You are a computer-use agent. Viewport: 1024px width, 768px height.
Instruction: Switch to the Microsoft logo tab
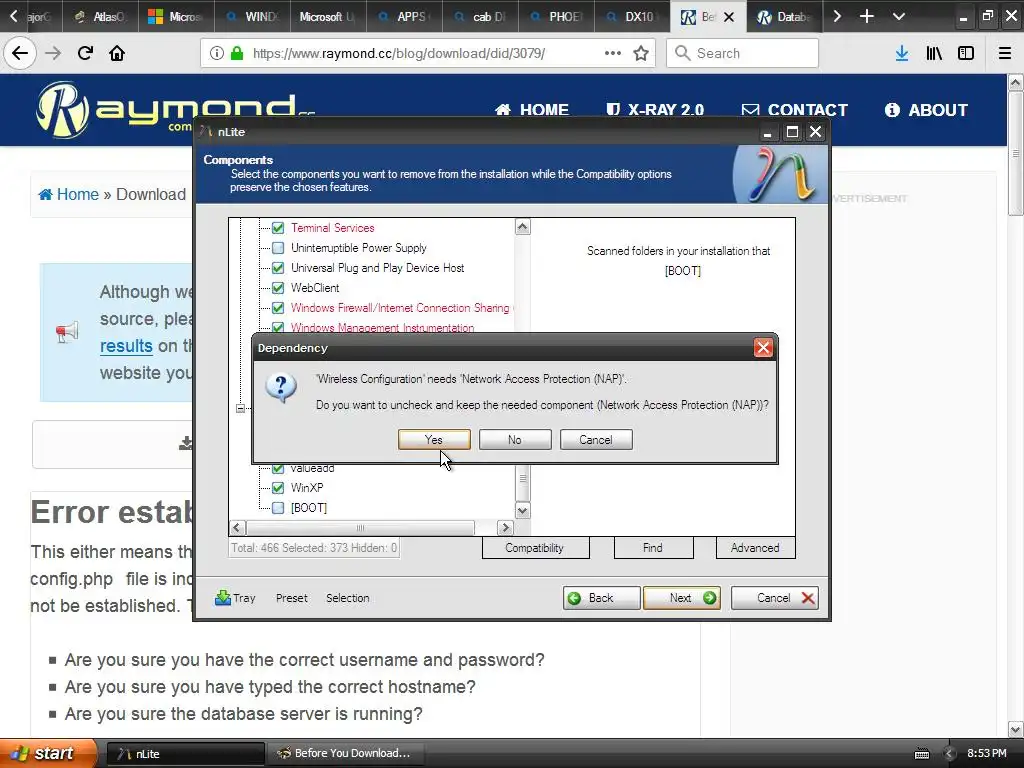[176, 16]
